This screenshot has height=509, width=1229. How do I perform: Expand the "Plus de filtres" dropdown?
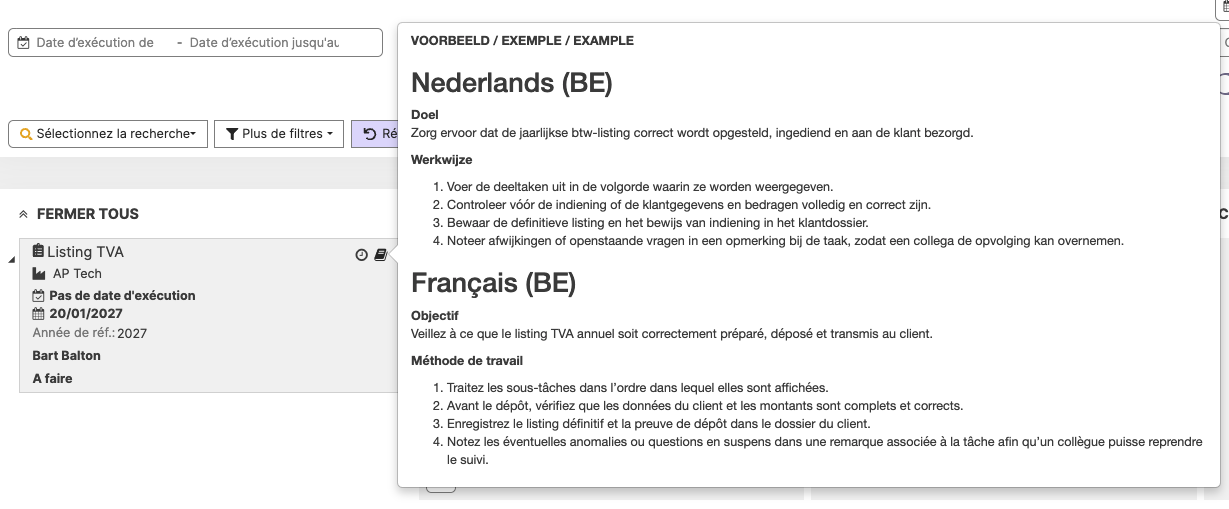[x=279, y=134]
